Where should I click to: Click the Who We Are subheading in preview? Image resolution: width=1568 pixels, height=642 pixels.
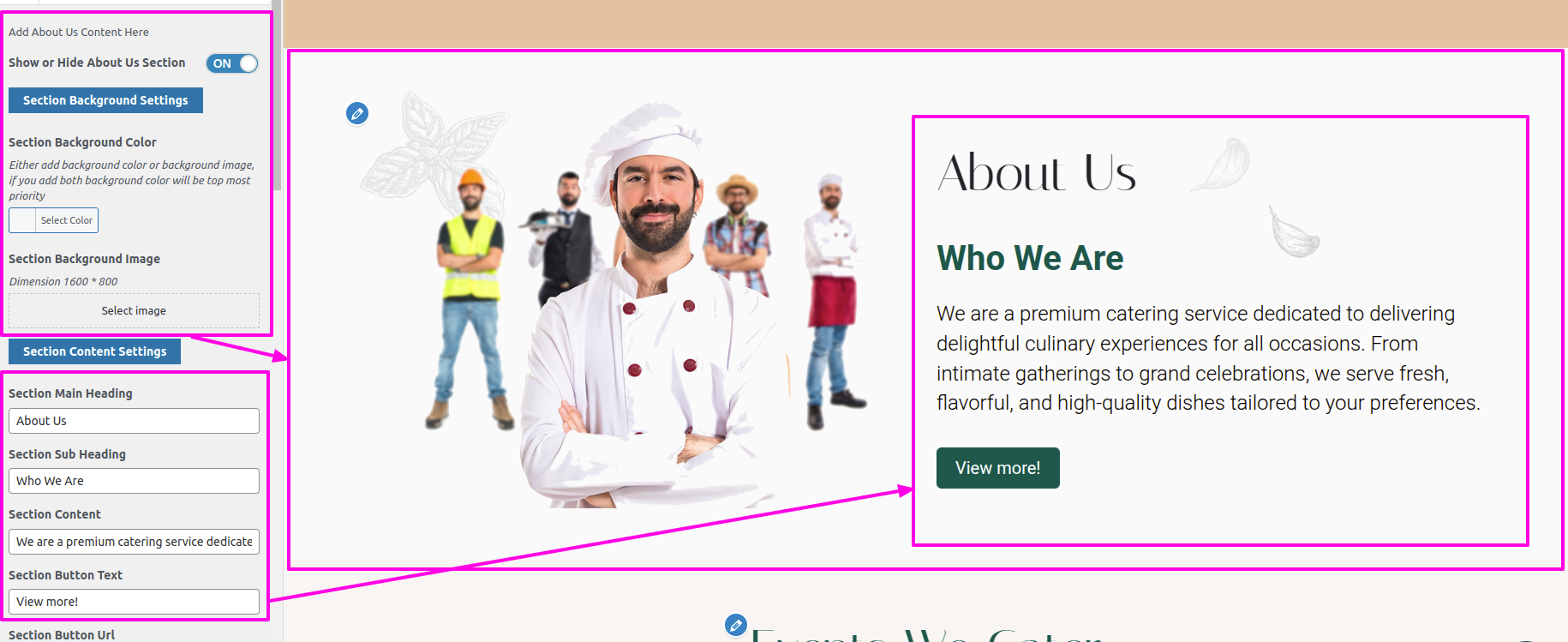click(1030, 258)
